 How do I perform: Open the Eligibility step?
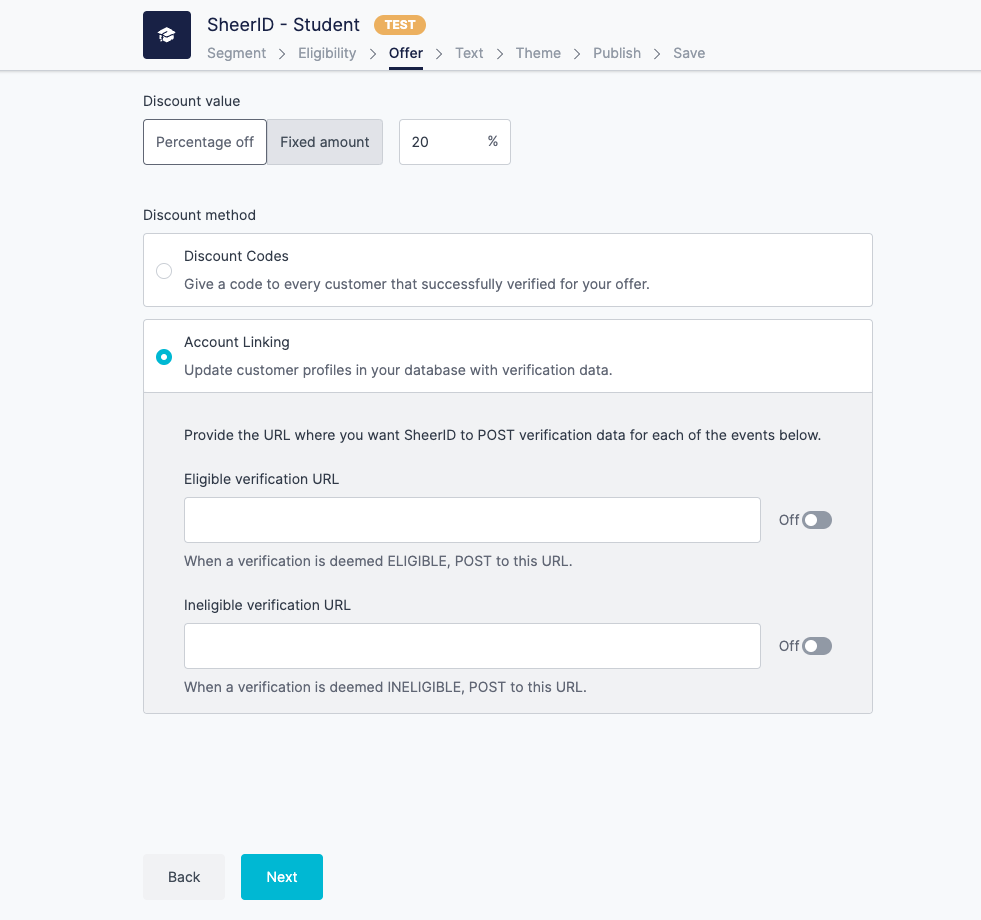point(326,53)
